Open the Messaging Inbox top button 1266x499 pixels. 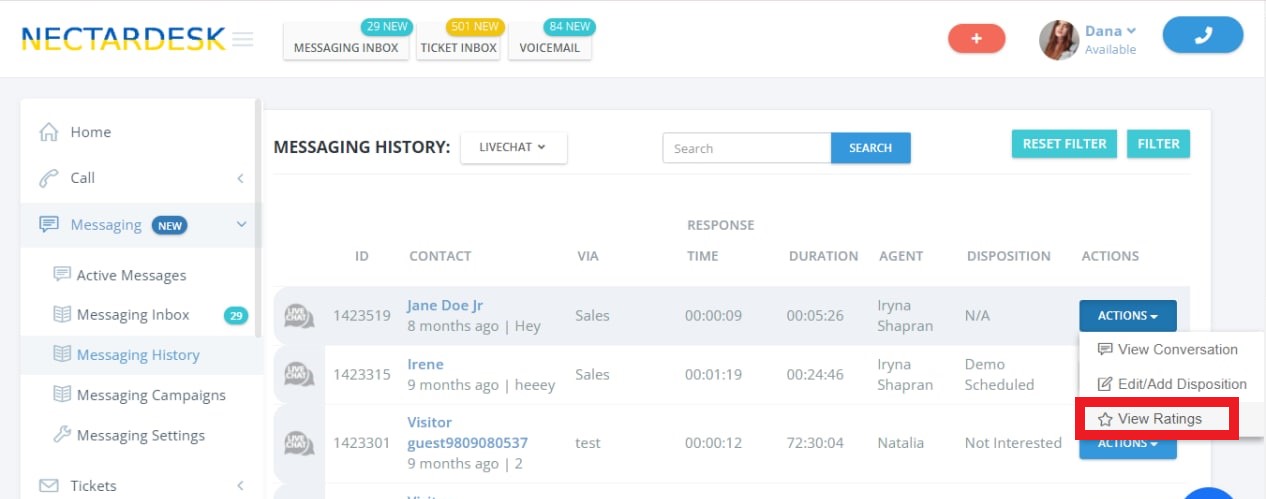pyautogui.click(x=346, y=47)
